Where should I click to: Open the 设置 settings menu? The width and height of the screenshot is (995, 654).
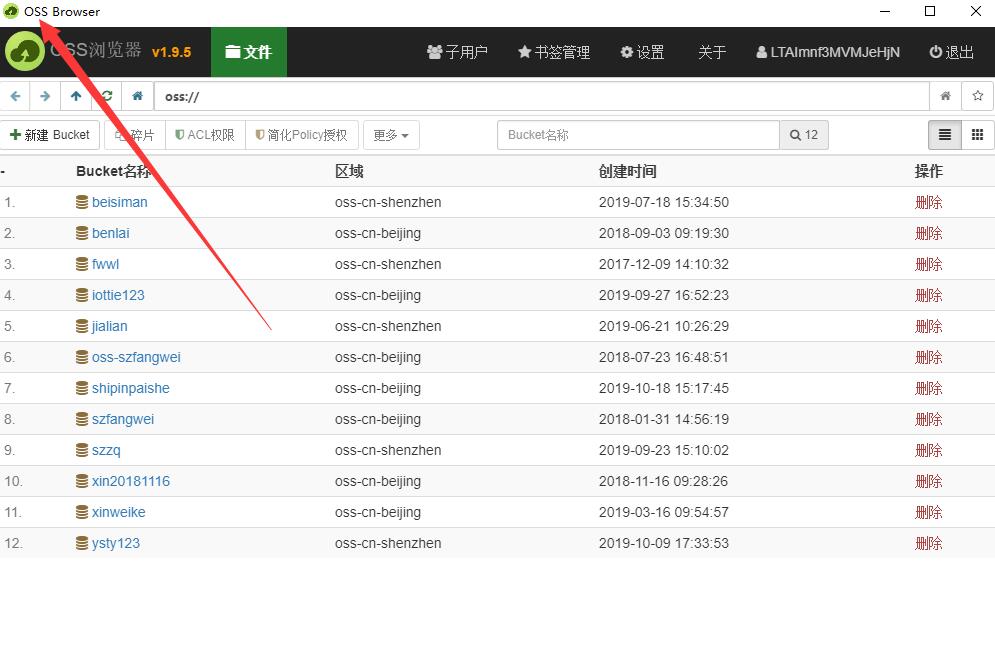pyautogui.click(x=642, y=52)
